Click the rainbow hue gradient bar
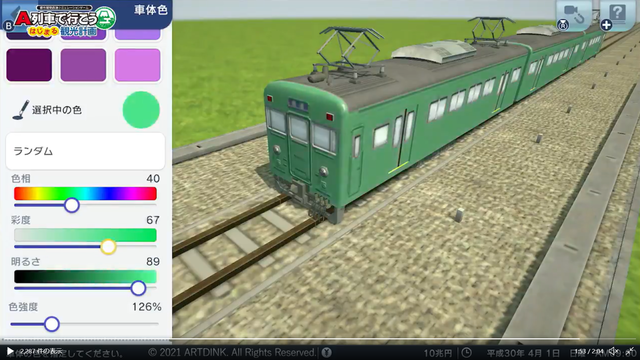Screen dimensions: 640x360 (85, 193)
